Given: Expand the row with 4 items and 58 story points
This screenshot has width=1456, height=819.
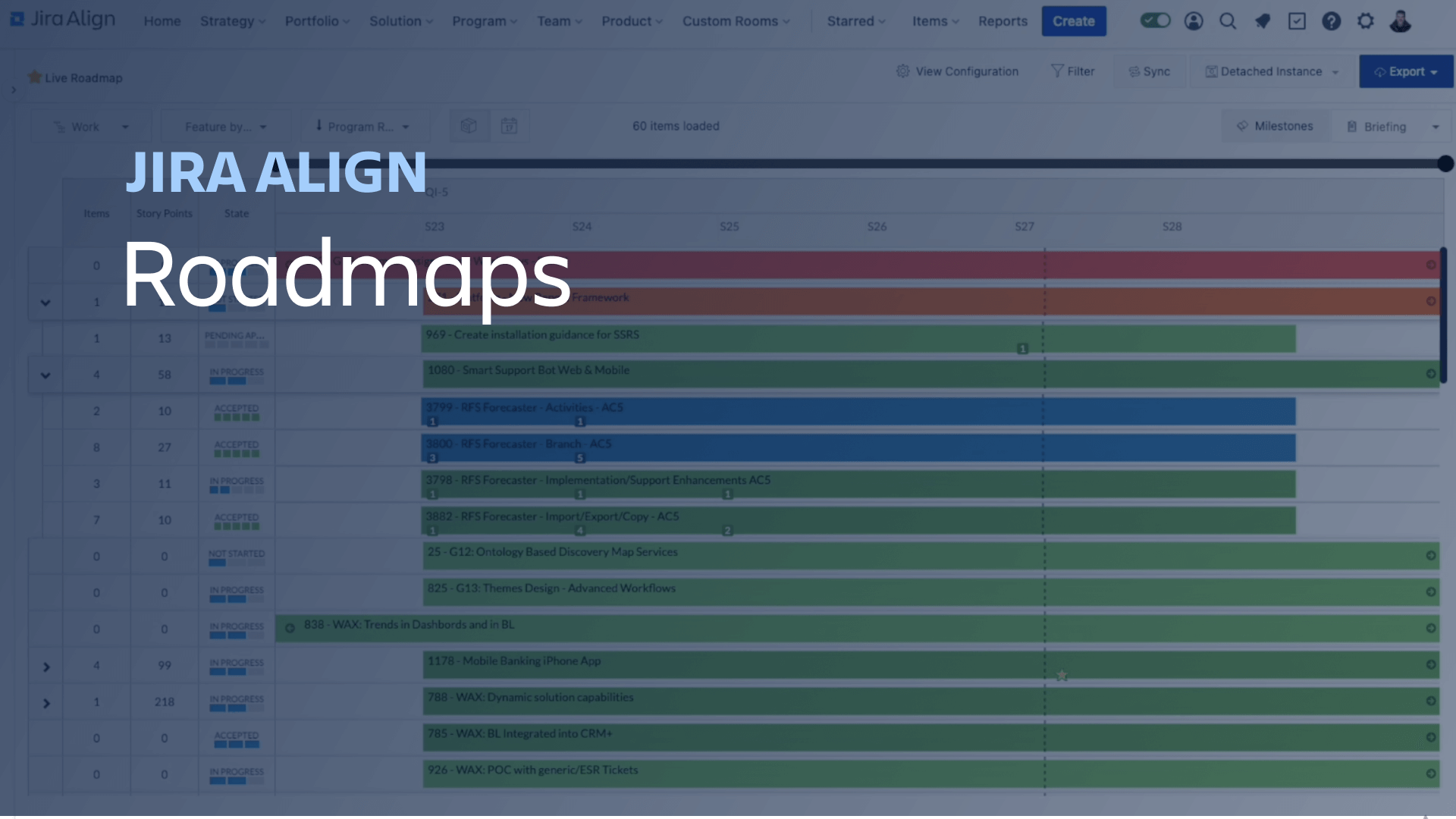Looking at the screenshot, I should point(45,374).
